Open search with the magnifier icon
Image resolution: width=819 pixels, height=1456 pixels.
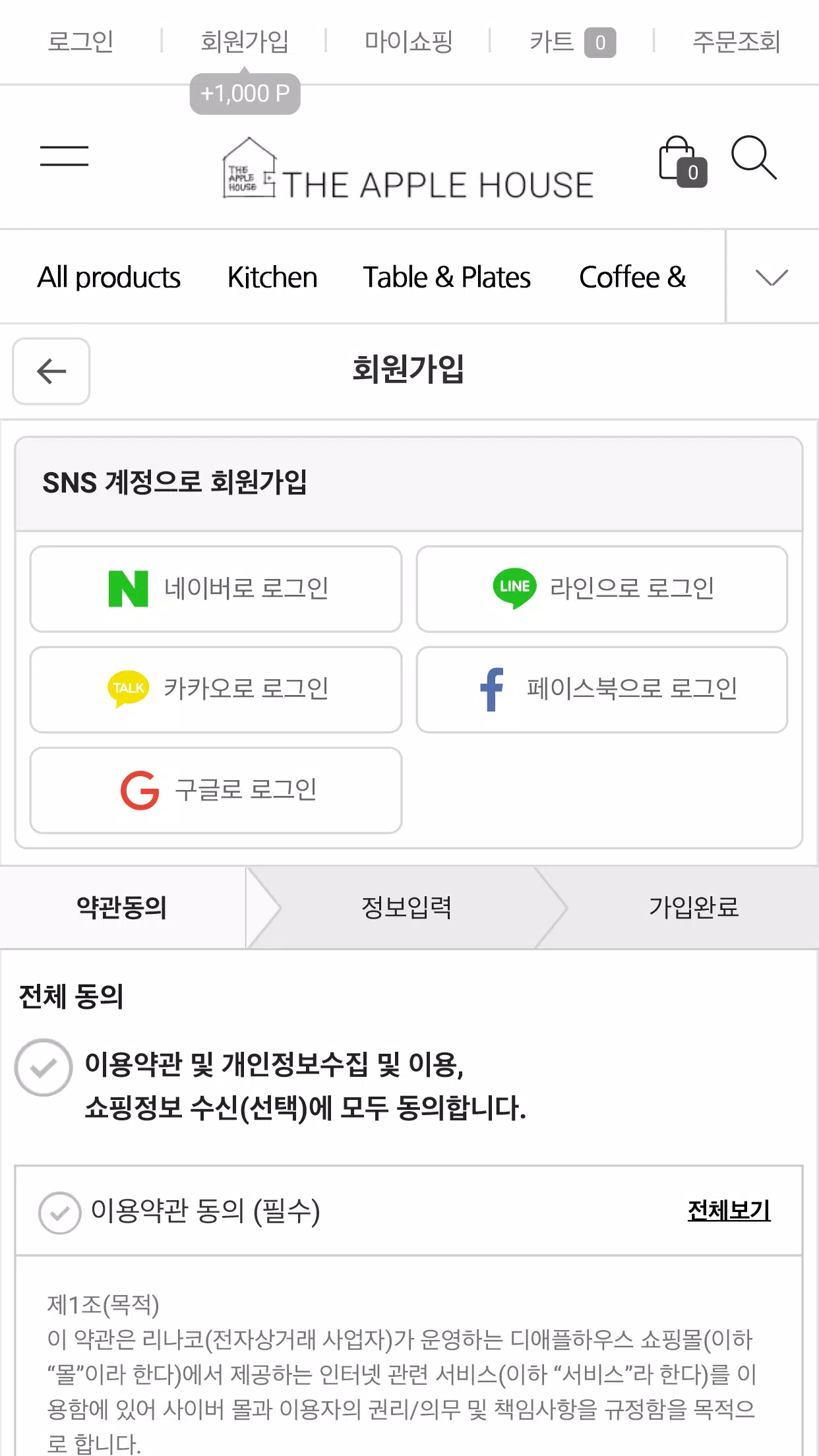[x=753, y=158]
